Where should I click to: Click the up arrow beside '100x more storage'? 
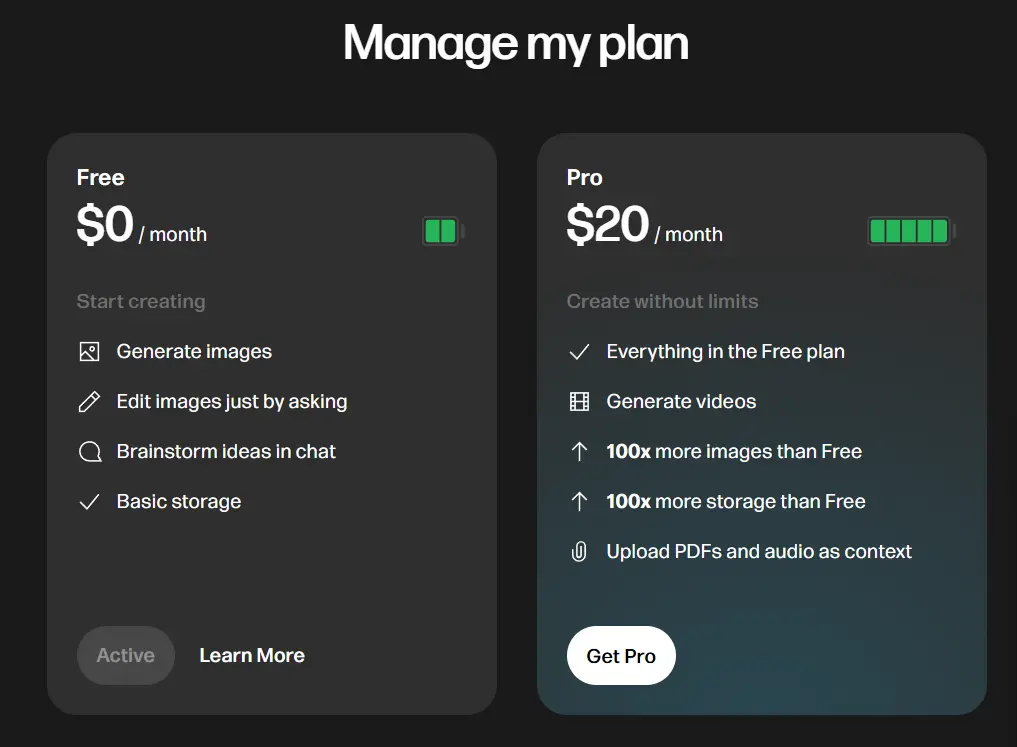(x=579, y=501)
